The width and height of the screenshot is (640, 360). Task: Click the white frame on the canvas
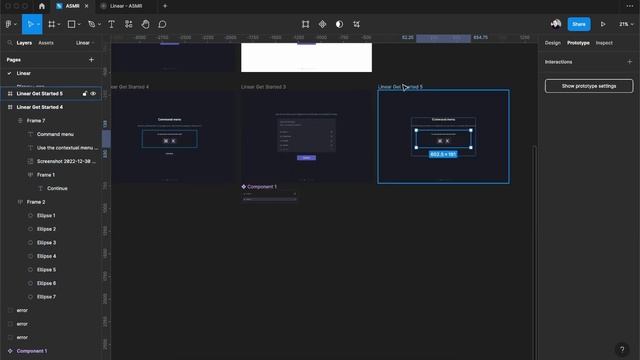coord(306,58)
